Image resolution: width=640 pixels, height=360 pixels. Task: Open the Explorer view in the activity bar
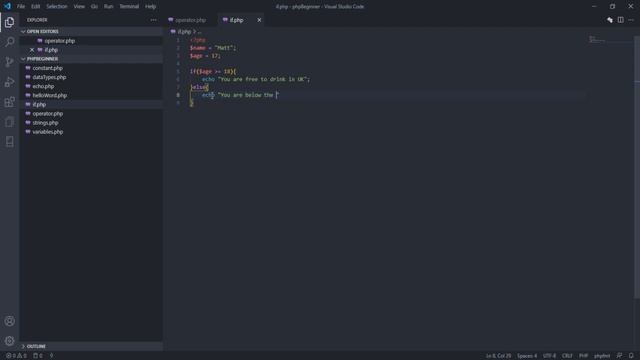click(9, 22)
